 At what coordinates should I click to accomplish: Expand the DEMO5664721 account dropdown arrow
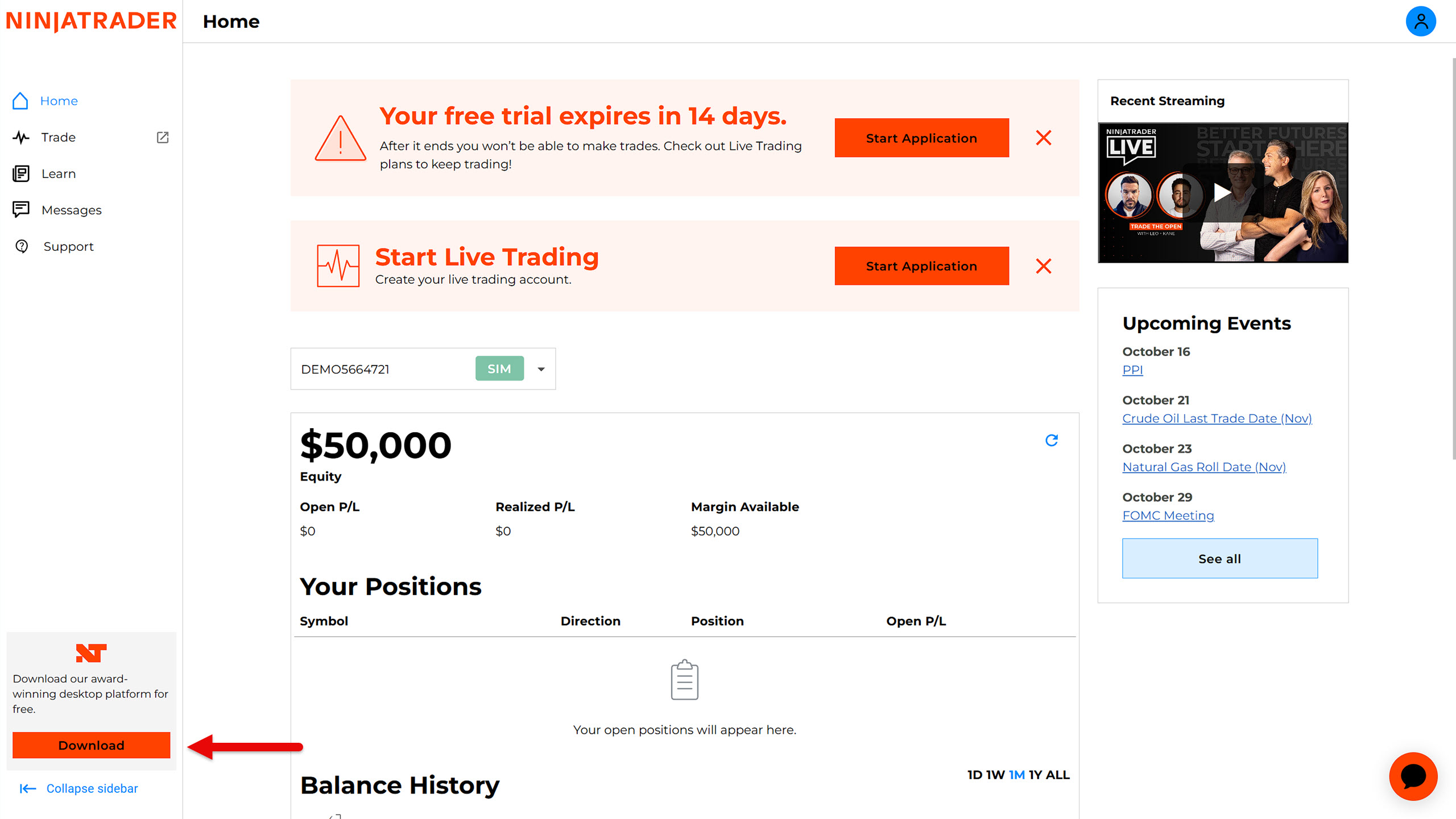point(541,369)
